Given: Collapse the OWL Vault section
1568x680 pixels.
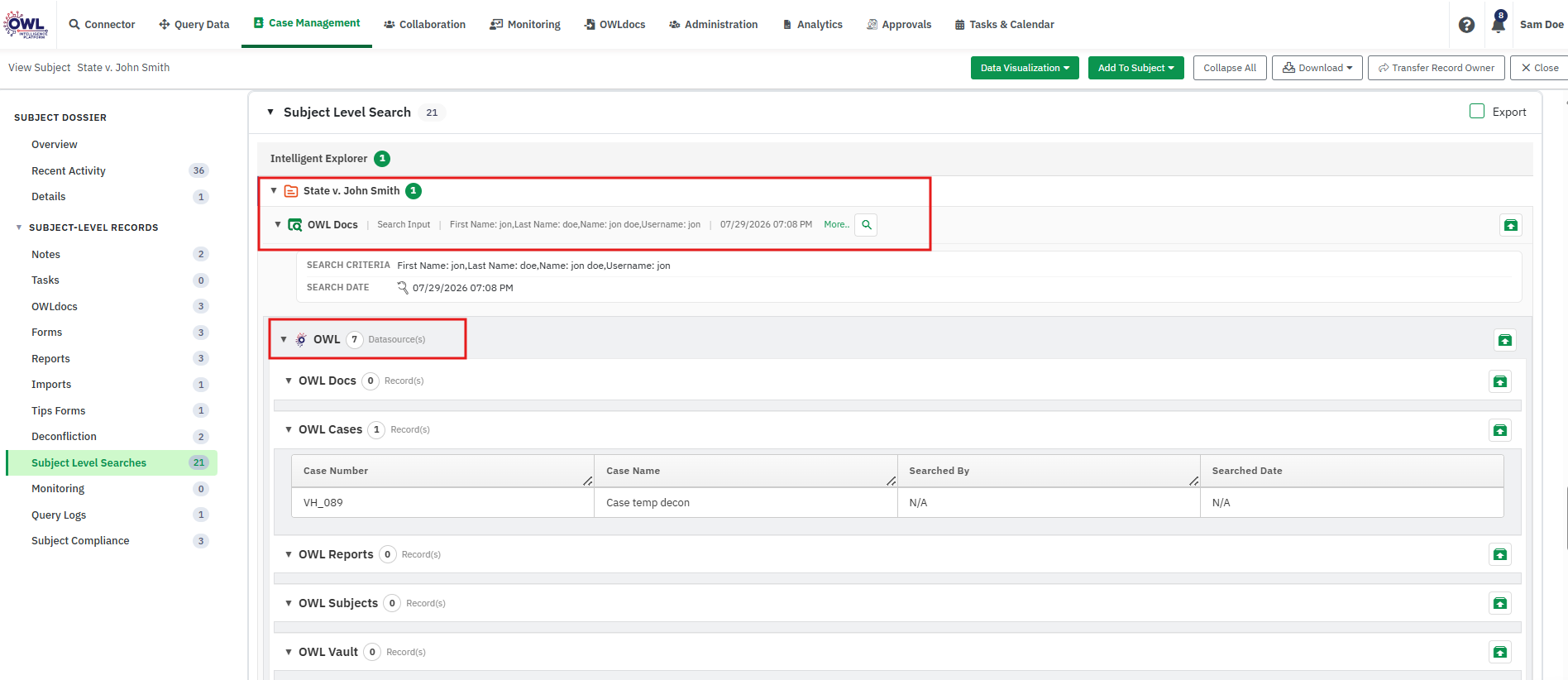Looking at the screenshot, I should click(289, 652).
